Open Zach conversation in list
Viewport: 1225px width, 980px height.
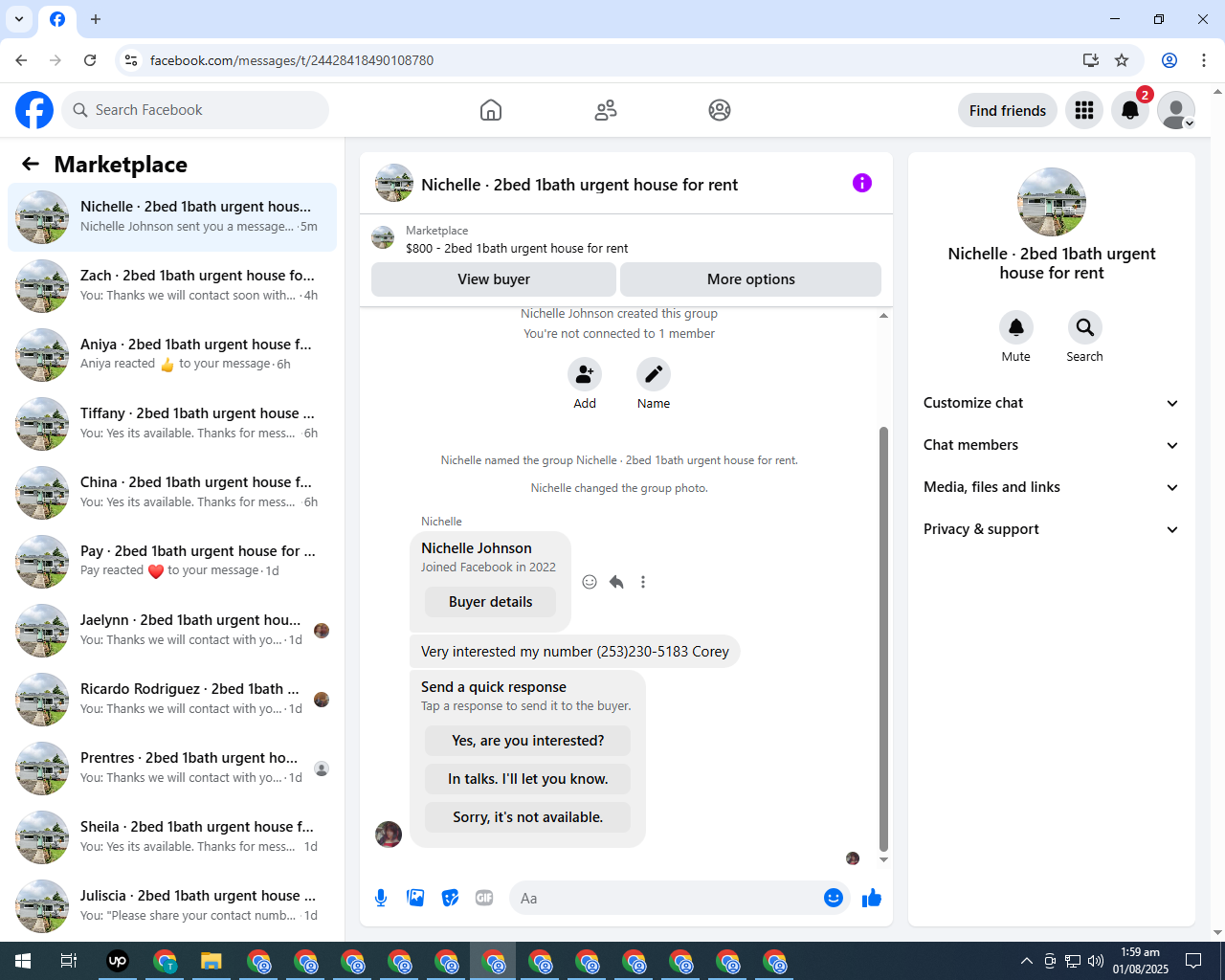tap(172, 286)
